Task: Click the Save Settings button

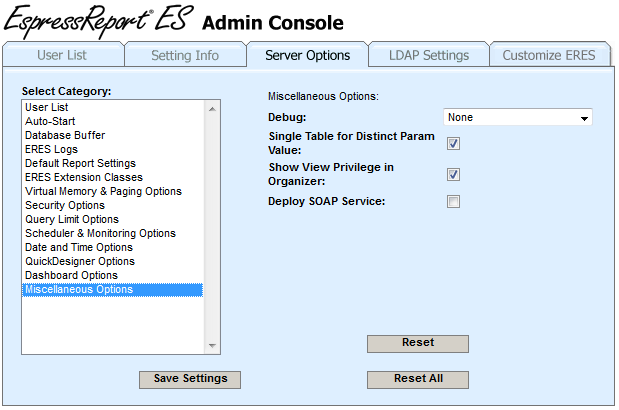Action: pos(190,380)
